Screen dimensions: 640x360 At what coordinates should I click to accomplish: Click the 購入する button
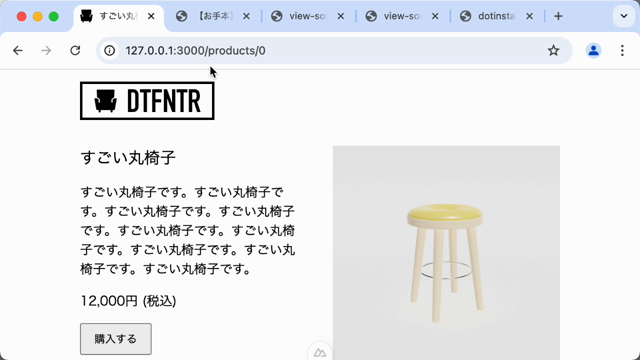116,339
